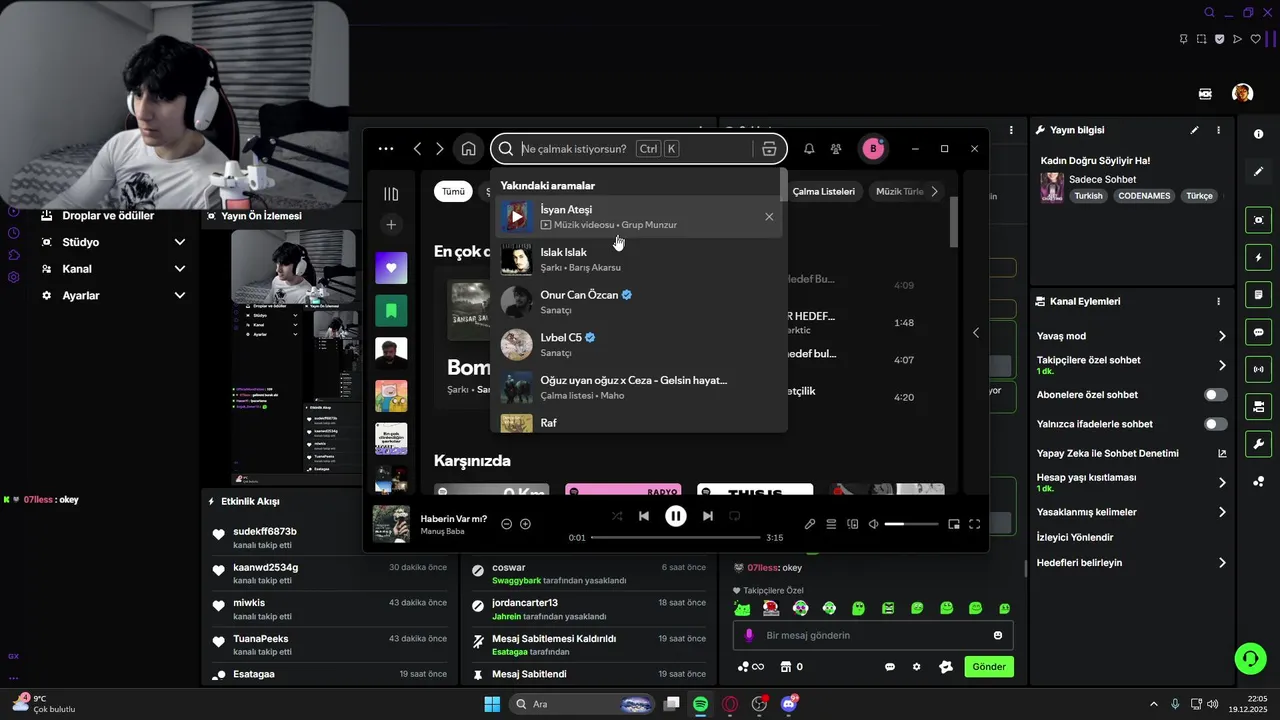The height and width of the screenshot is (720, 1280).
Task: Remove İsyan Ateşi from recent searches
Action: tap(769, 217)
